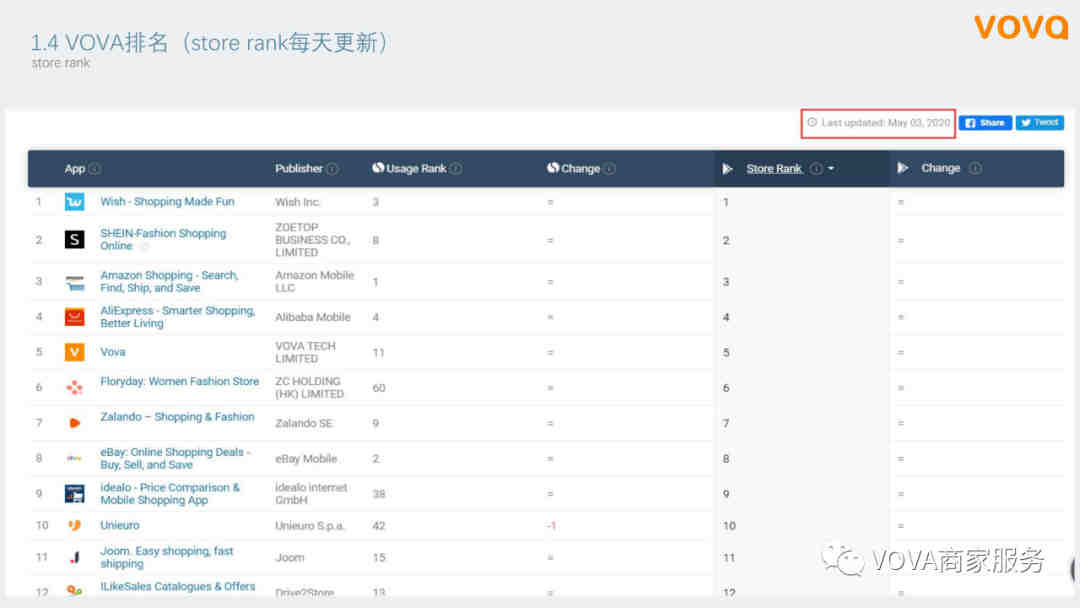Click Joom's usage rank value "15"
Image resolution: width=1080 pixels, height=608 pixels.
(379, 558)
